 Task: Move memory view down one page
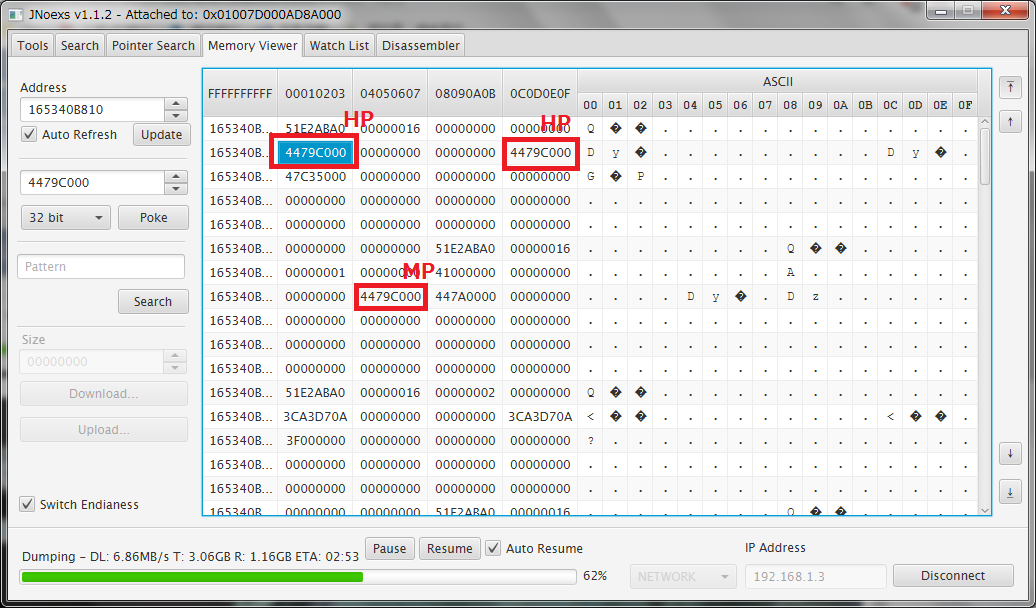[x=1010, y=454]
